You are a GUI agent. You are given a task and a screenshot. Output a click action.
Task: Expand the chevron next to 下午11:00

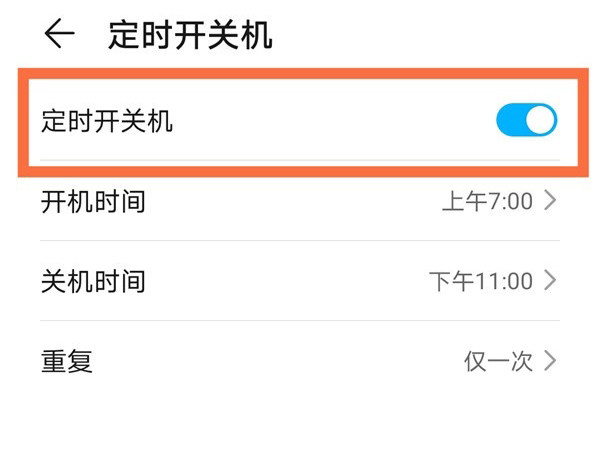coord(549,282)
